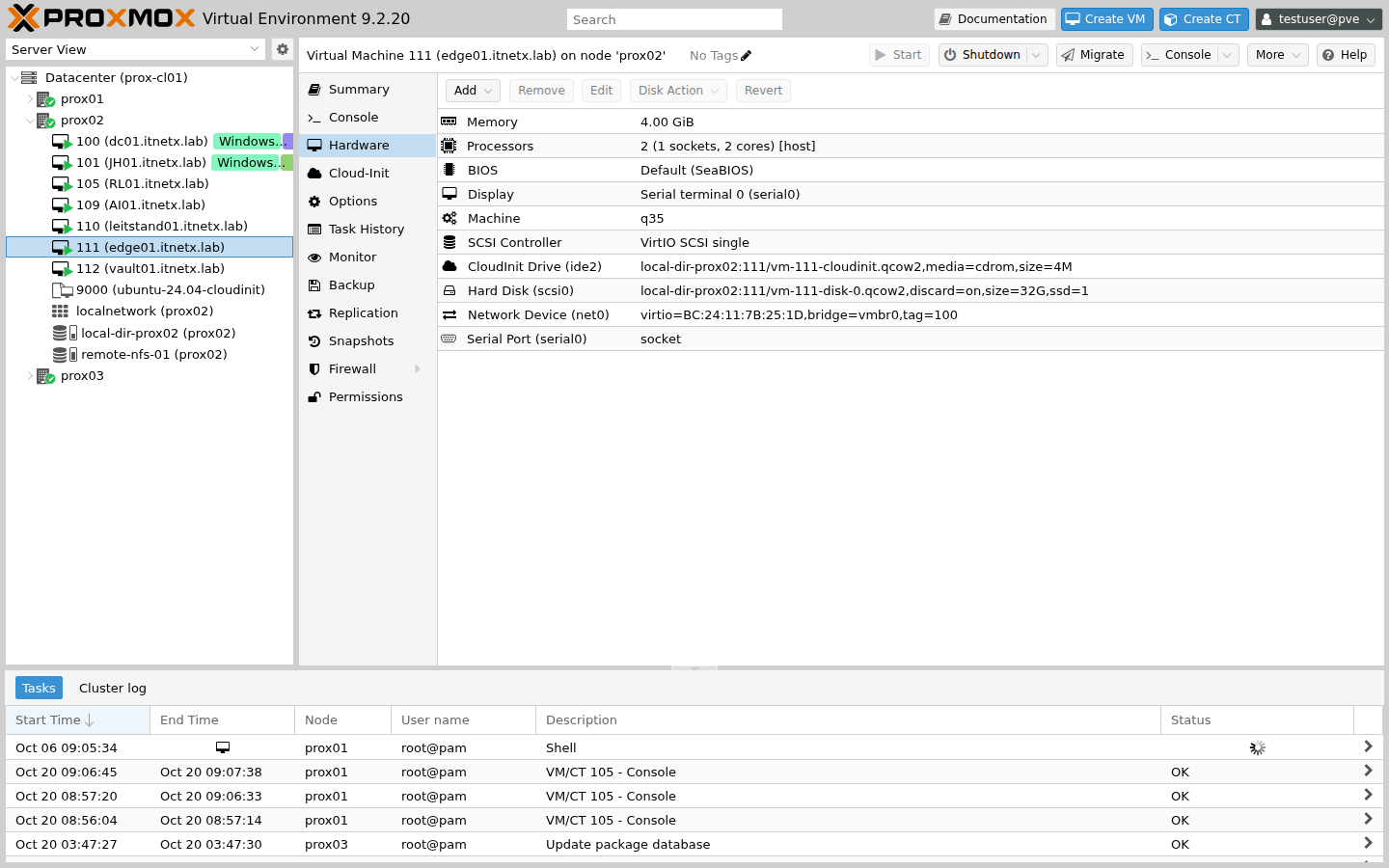
Task: Select template 9000 (ubuntu-24.04-cloudinit)
Action: click(x=150, y=290)
